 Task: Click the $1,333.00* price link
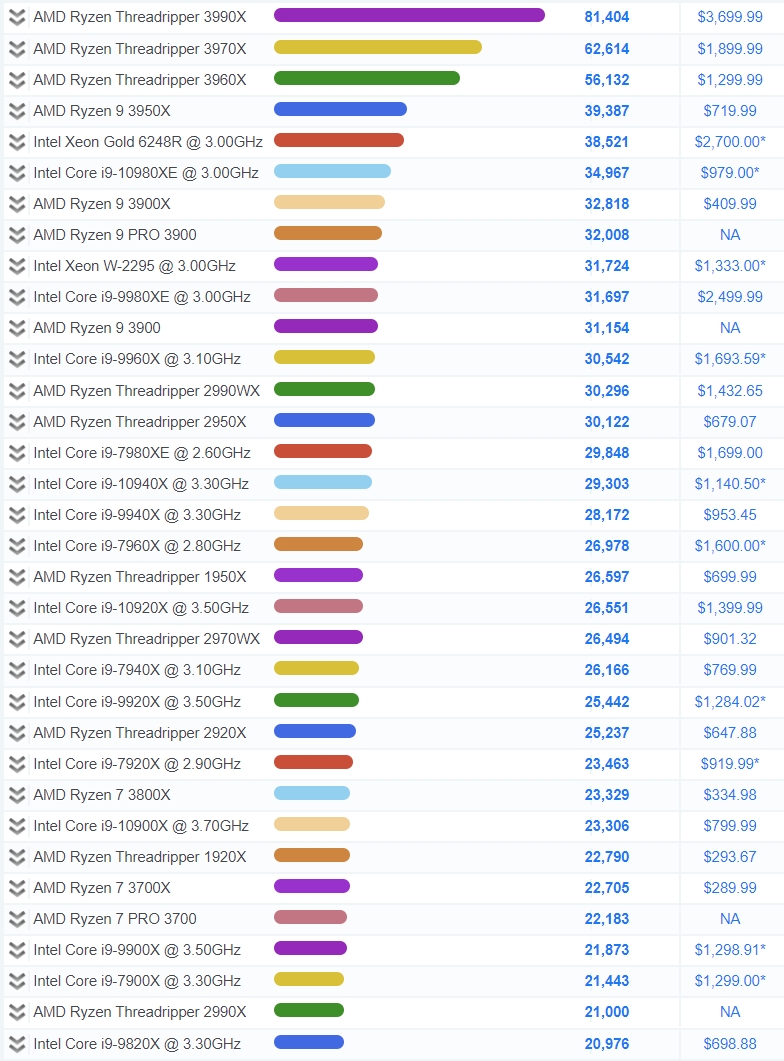pos(730,266)
